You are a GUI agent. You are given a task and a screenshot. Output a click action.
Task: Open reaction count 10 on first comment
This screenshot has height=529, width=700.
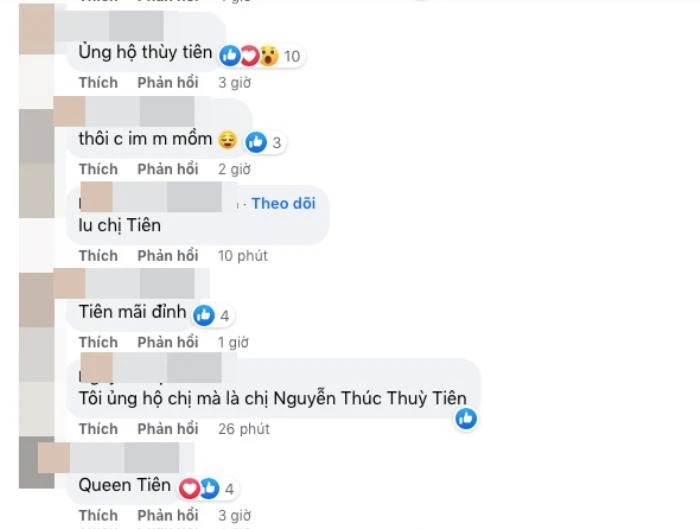(292, 56)
